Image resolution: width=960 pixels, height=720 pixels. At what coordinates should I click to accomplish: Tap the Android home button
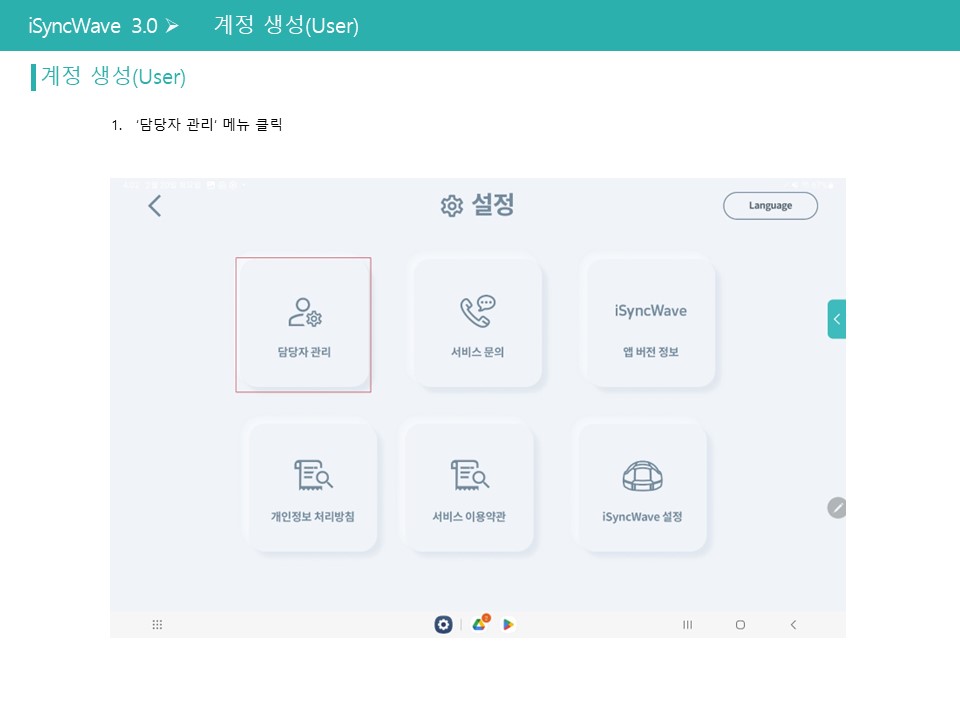pyautogui.click(x=740, y=625)
